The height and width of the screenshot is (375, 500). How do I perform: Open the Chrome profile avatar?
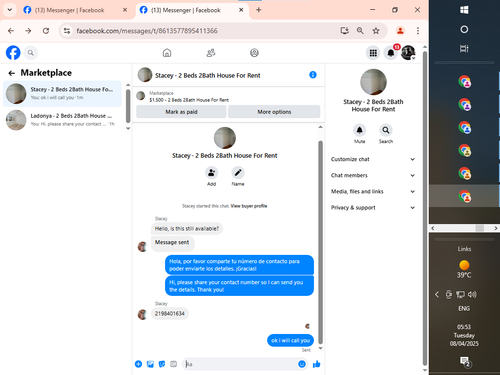point(400,31)
